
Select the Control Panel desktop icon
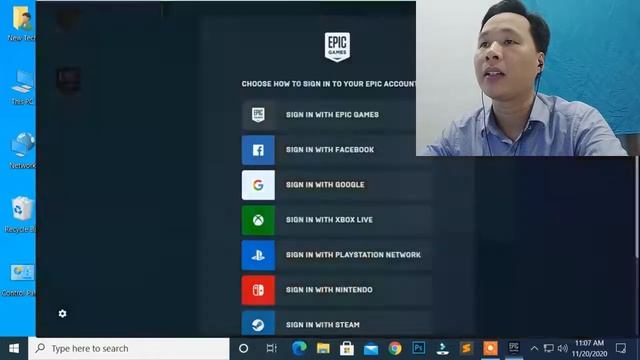[19, 280]
